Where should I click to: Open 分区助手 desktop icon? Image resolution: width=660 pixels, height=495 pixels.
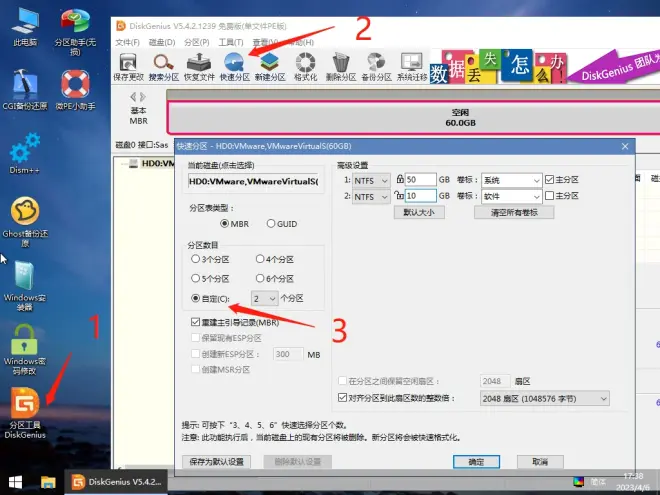click(75, 32)
